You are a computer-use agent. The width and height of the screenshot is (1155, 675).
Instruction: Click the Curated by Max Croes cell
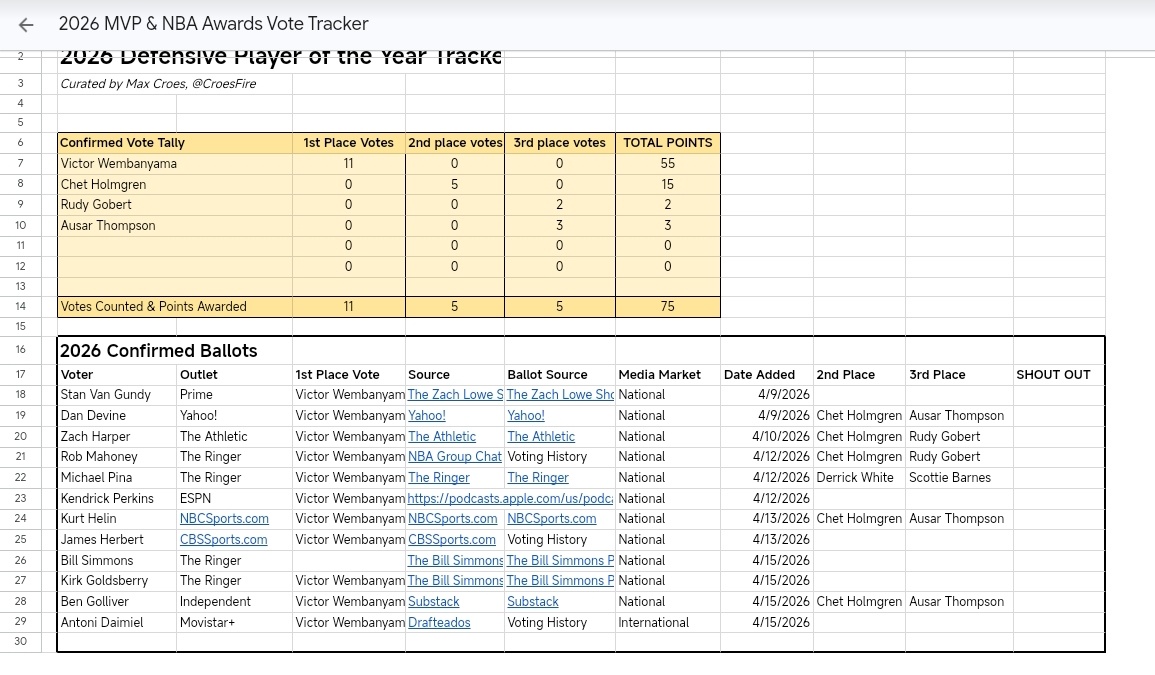[158, 84]
